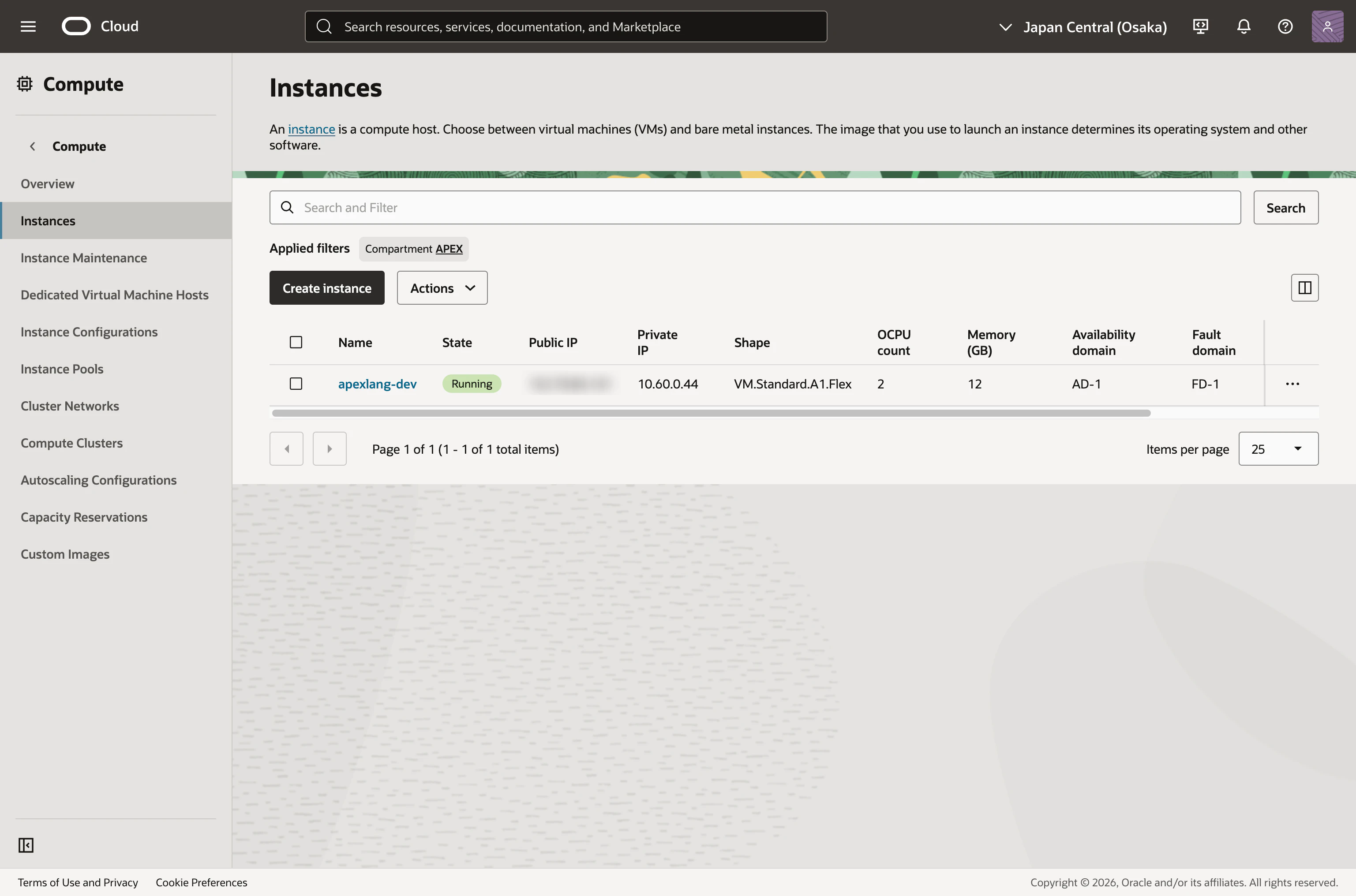Click the private IP 10.60.0.44

click(x=668, y=384)
